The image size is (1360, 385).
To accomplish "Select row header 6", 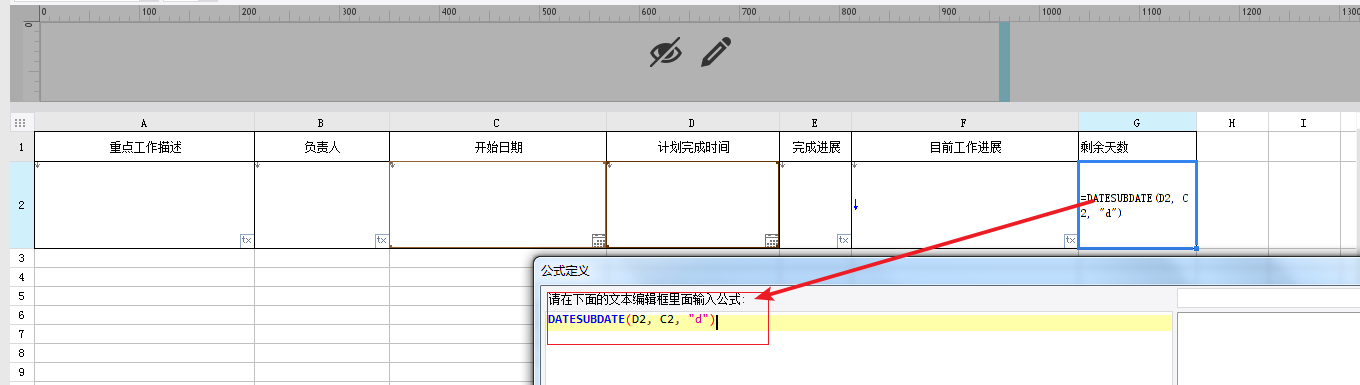I will pos(22,315).
